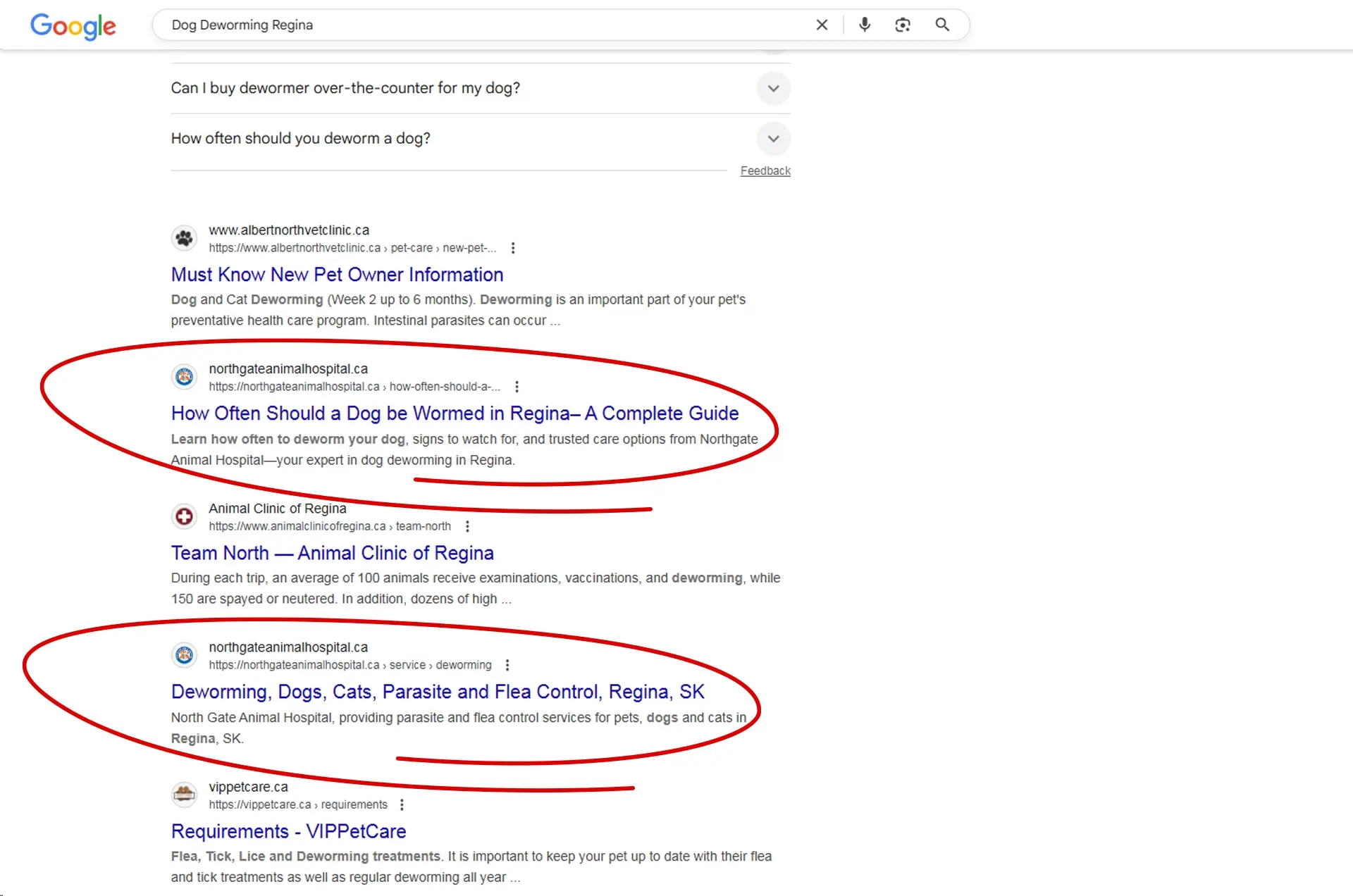Clear the search box with the X icon

[822, 25]
